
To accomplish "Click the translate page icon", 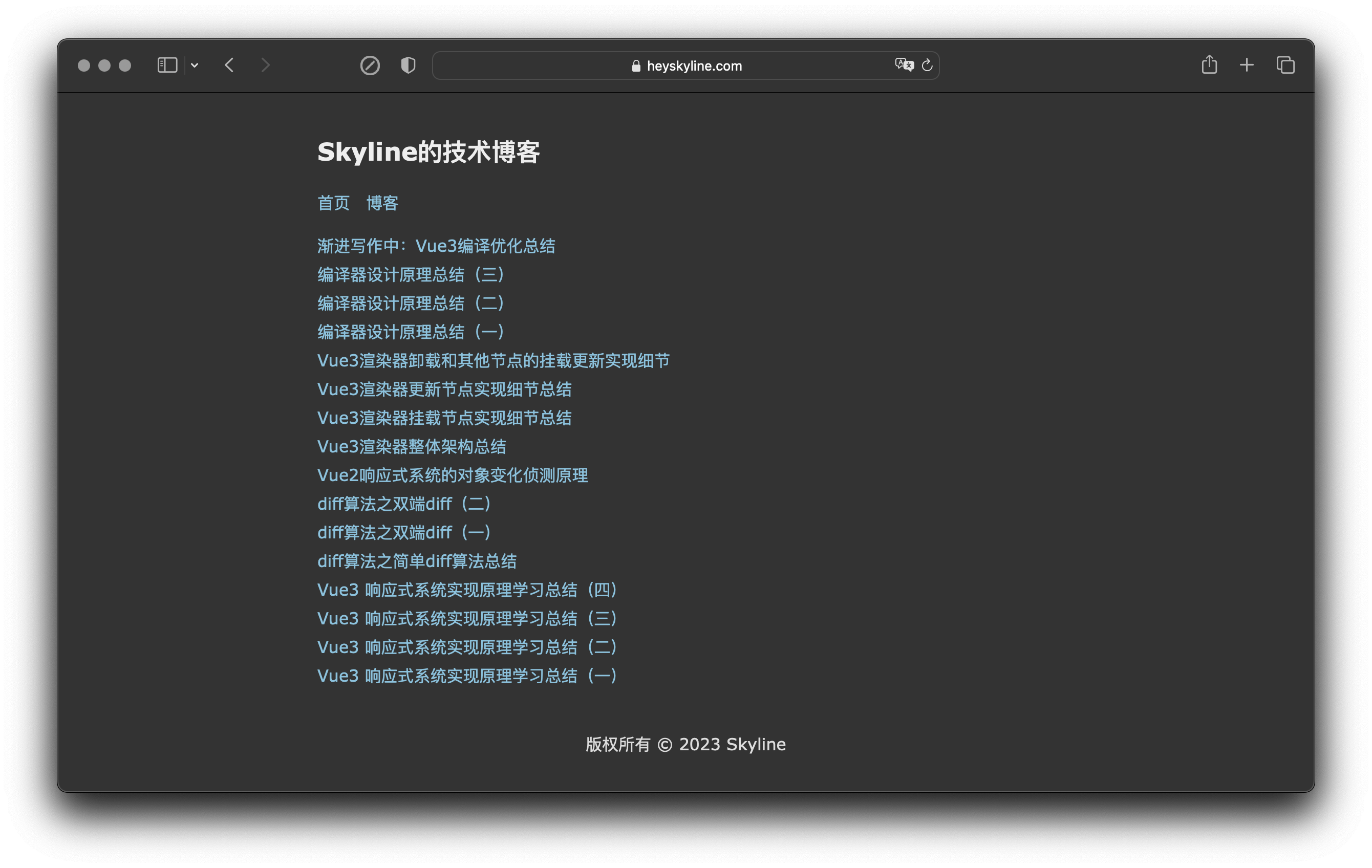I will (904, 65).
